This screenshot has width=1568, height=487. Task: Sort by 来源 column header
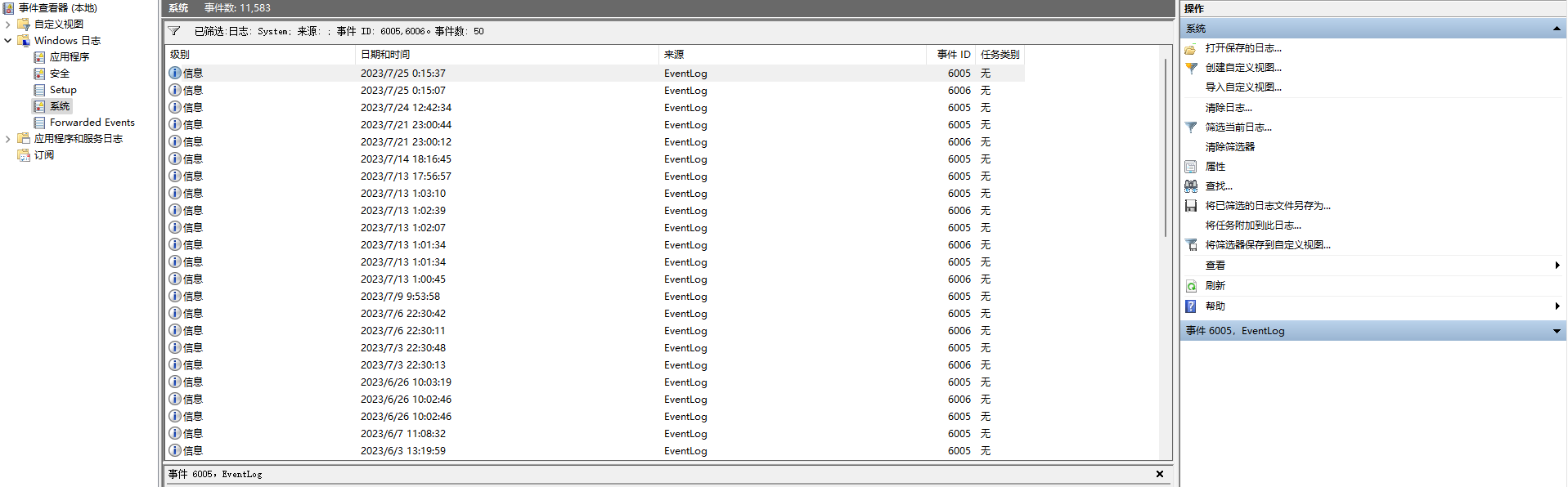click(x=793, y=55)
